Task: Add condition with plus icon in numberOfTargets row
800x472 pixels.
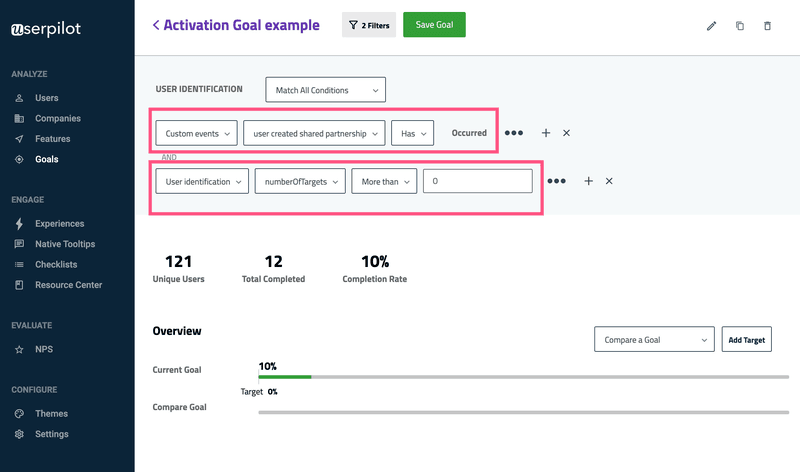Action: tap(588, 181)
